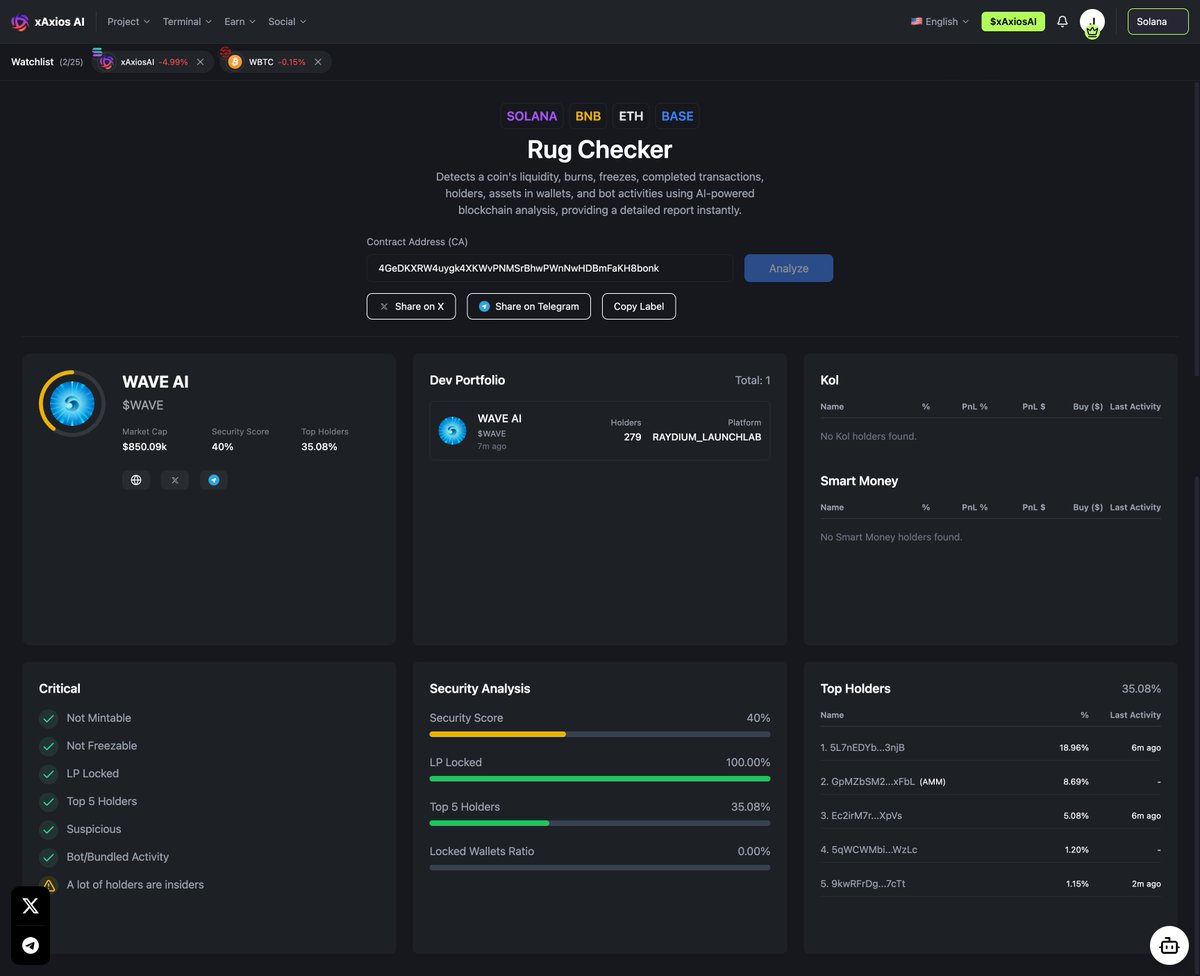1200x976 pixels.
Task: Click the Buy ($) header in Kol table
Action: [x=1088, y=407]
